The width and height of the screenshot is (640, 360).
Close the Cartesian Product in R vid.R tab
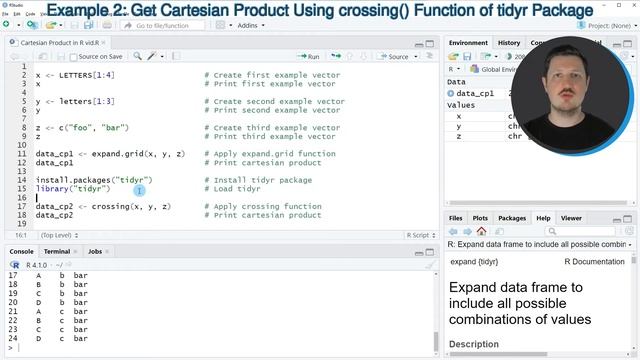pos(104,42)
